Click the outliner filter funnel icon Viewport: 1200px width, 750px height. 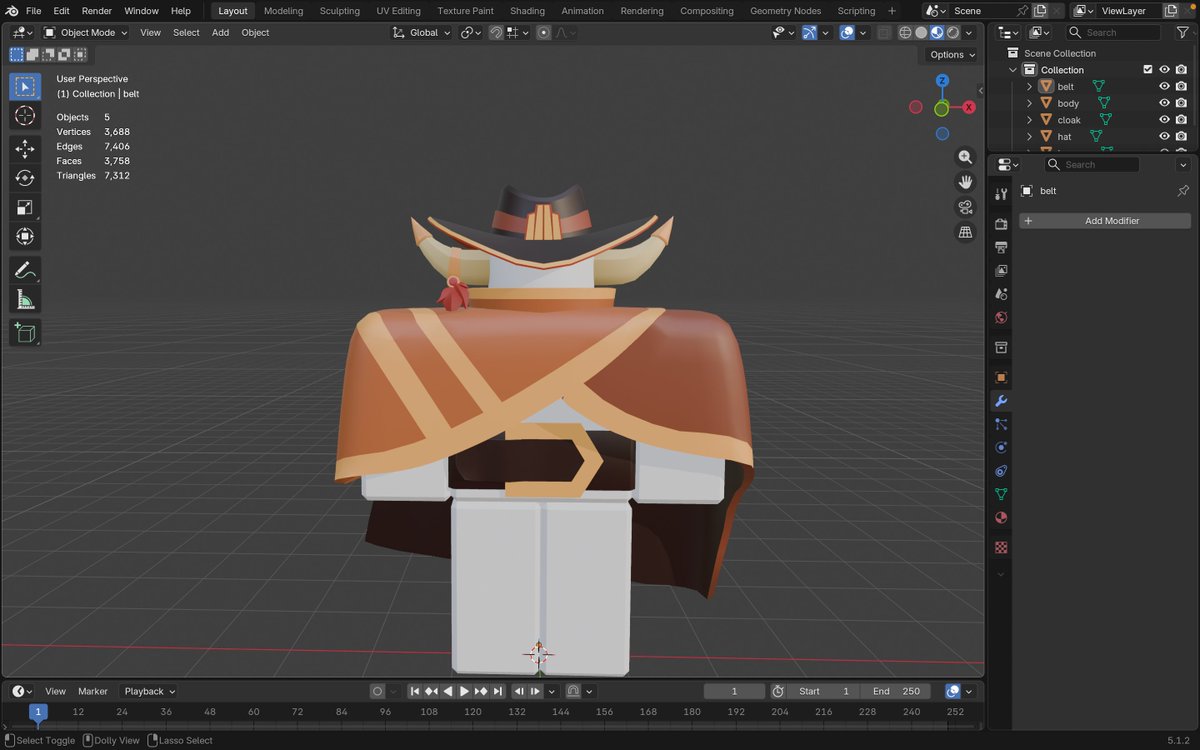1182,32
